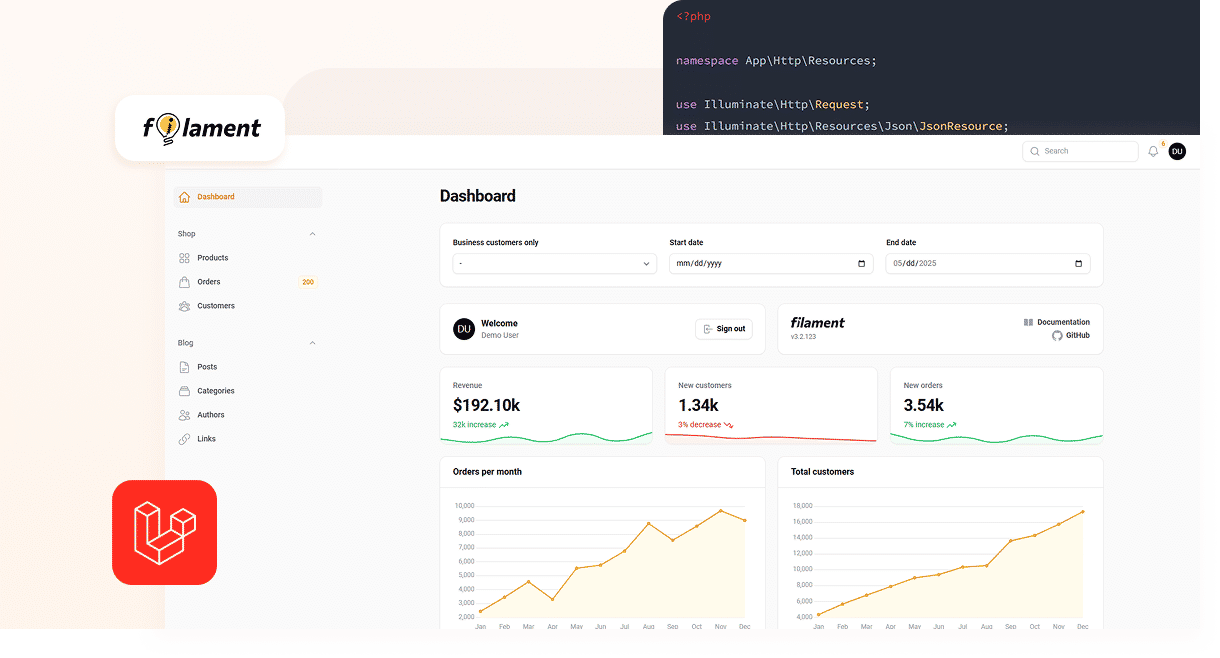This screenshot has width=1220, height=658.
Task: Click the Orders per month heading
Action: [487, 472]
